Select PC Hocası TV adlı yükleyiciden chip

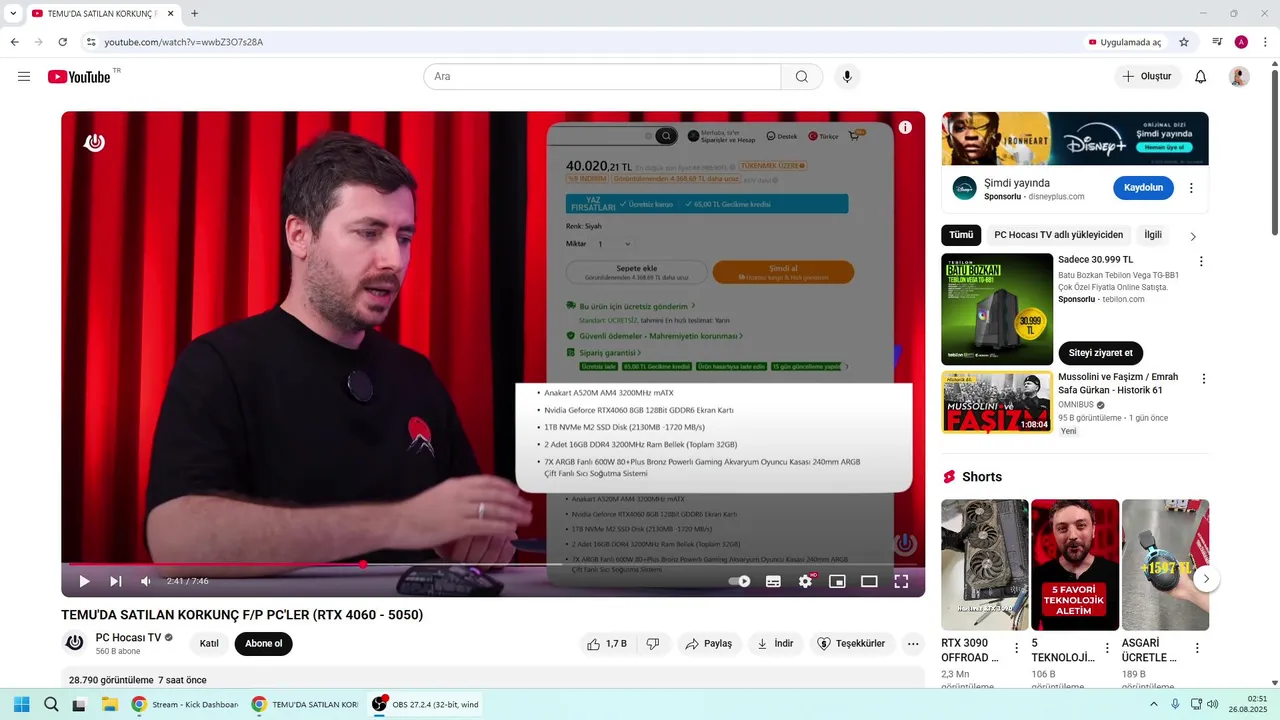pyautogui.click(x=1059, y=235)
